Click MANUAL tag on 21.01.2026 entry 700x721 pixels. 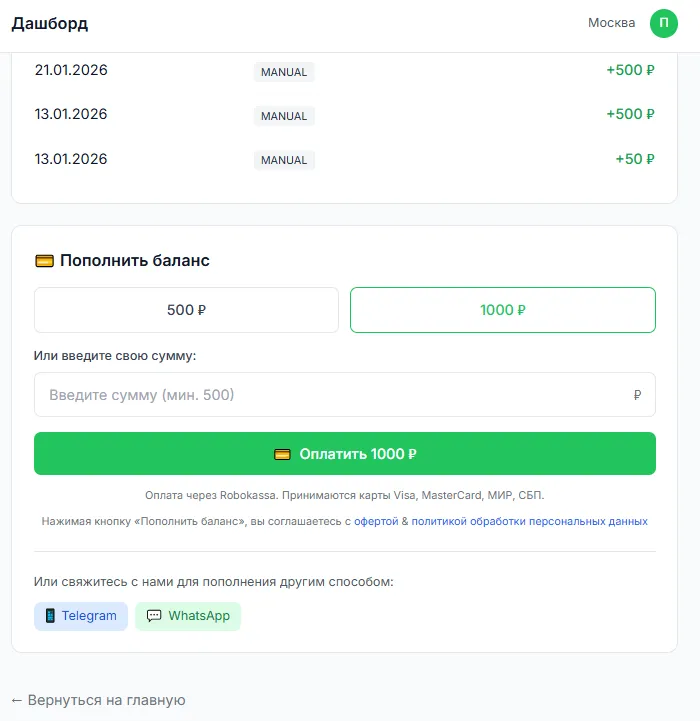point(284,72)
